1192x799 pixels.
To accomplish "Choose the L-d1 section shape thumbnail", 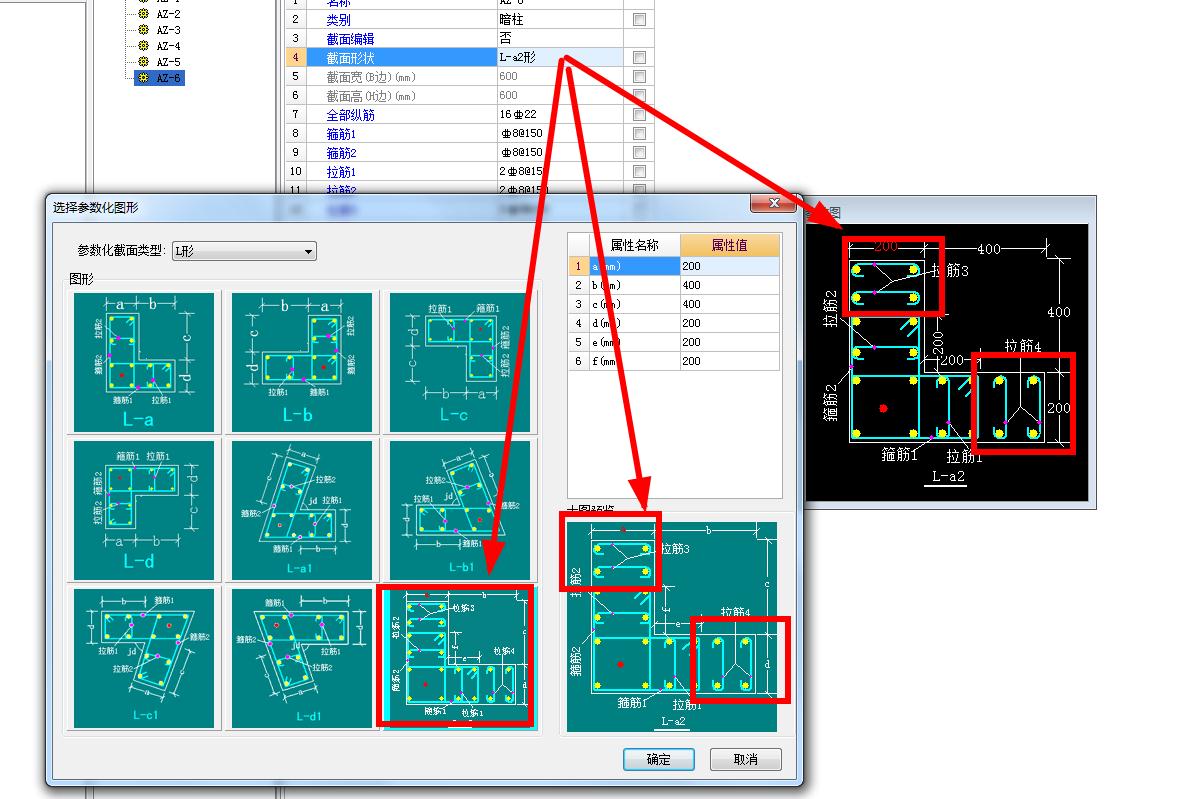I will [302, 658].
